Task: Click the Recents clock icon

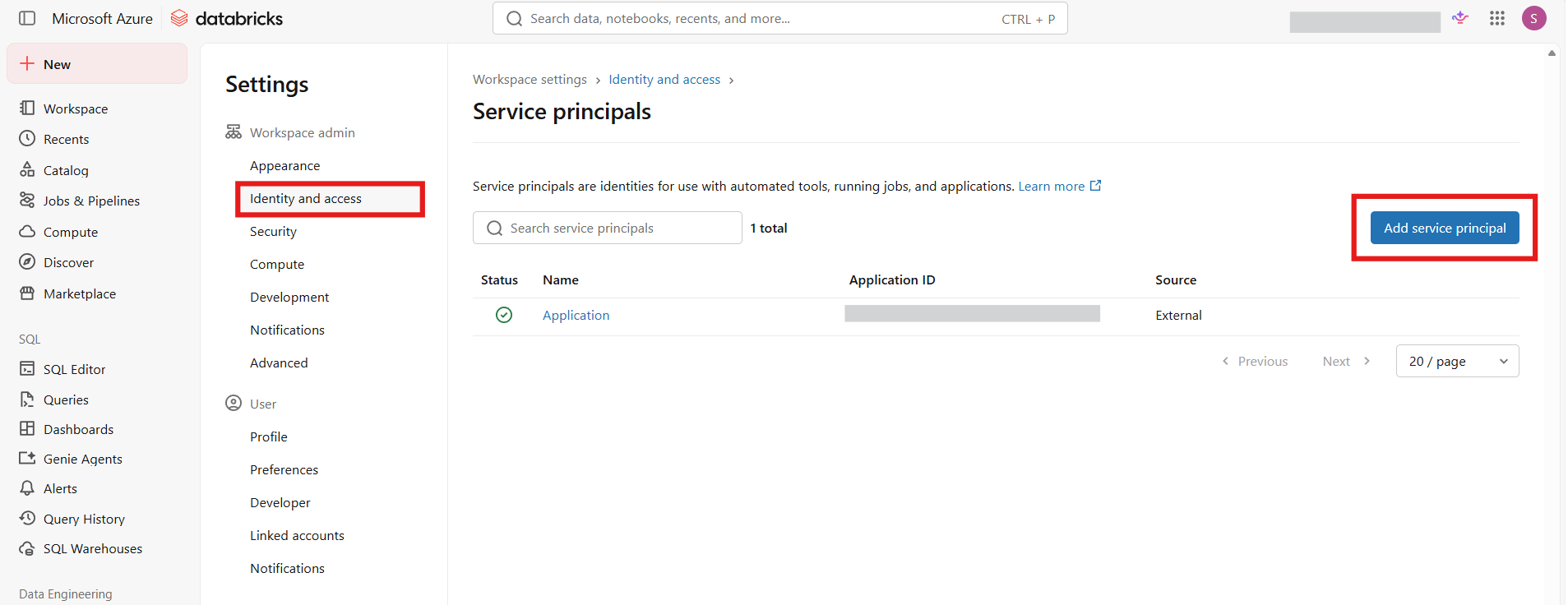Action: coord(27,138)
